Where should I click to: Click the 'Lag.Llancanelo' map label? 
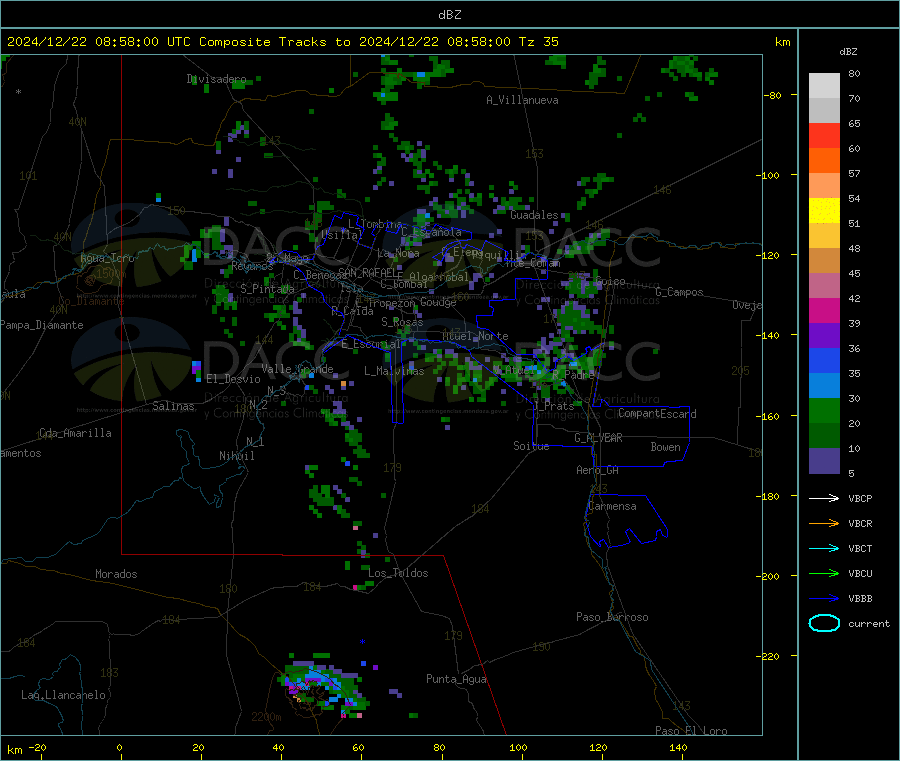64,695
